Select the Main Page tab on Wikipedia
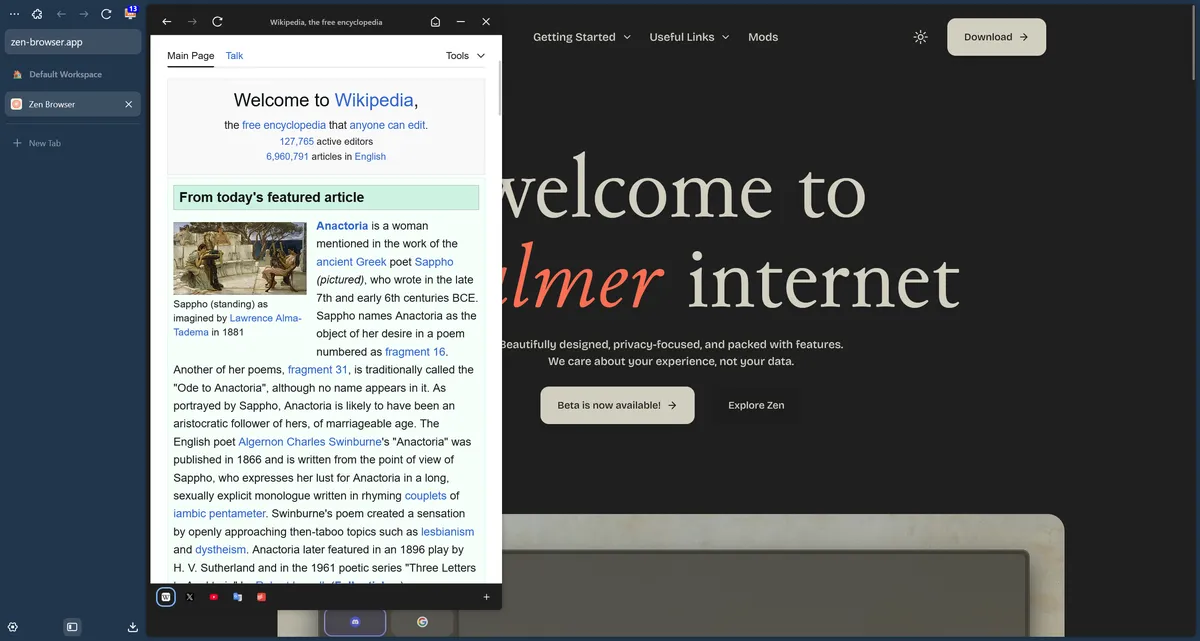Screen dimensions: 1200x641 tap(190, 56)
